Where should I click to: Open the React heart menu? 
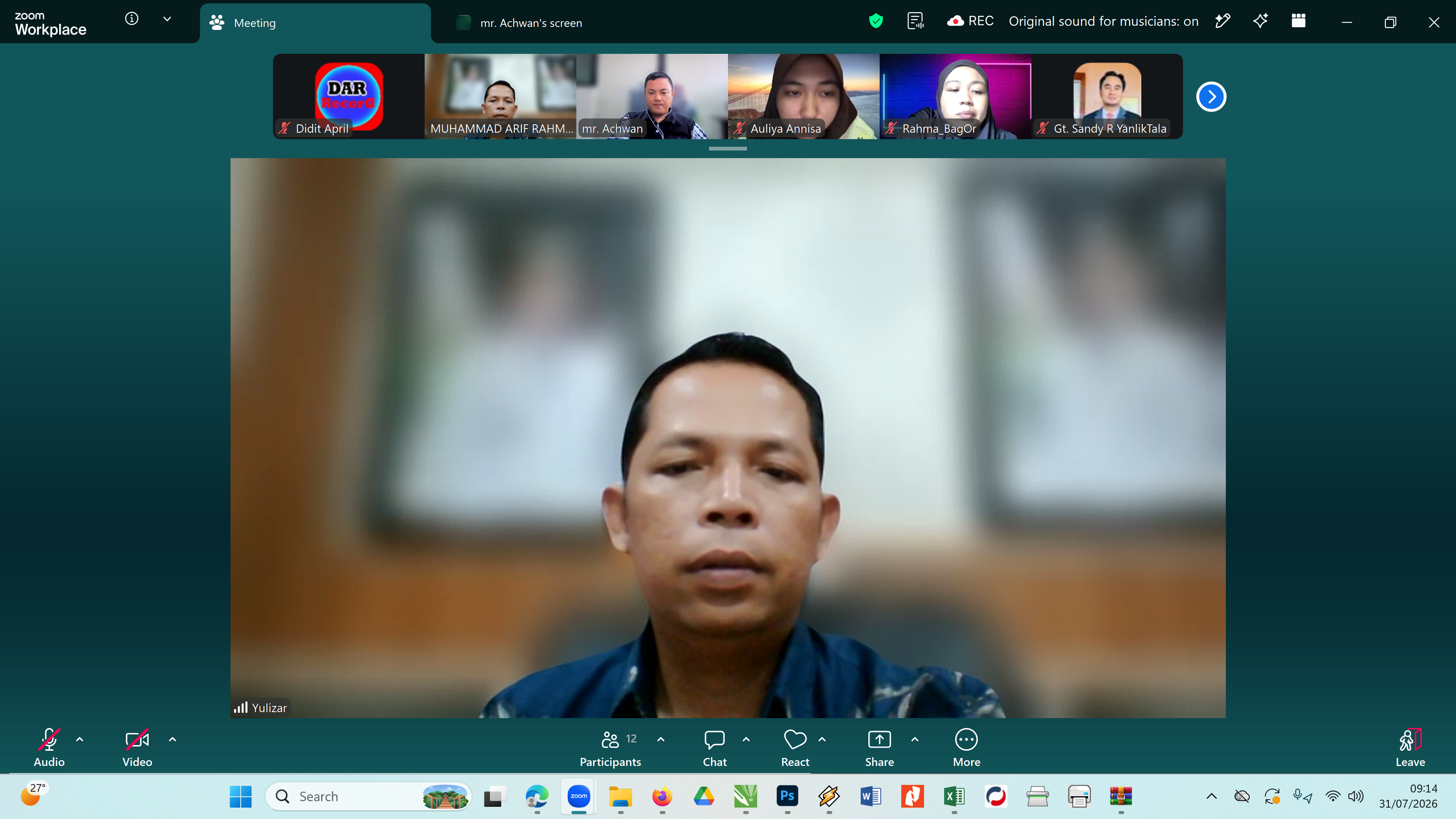click(795, 747)
